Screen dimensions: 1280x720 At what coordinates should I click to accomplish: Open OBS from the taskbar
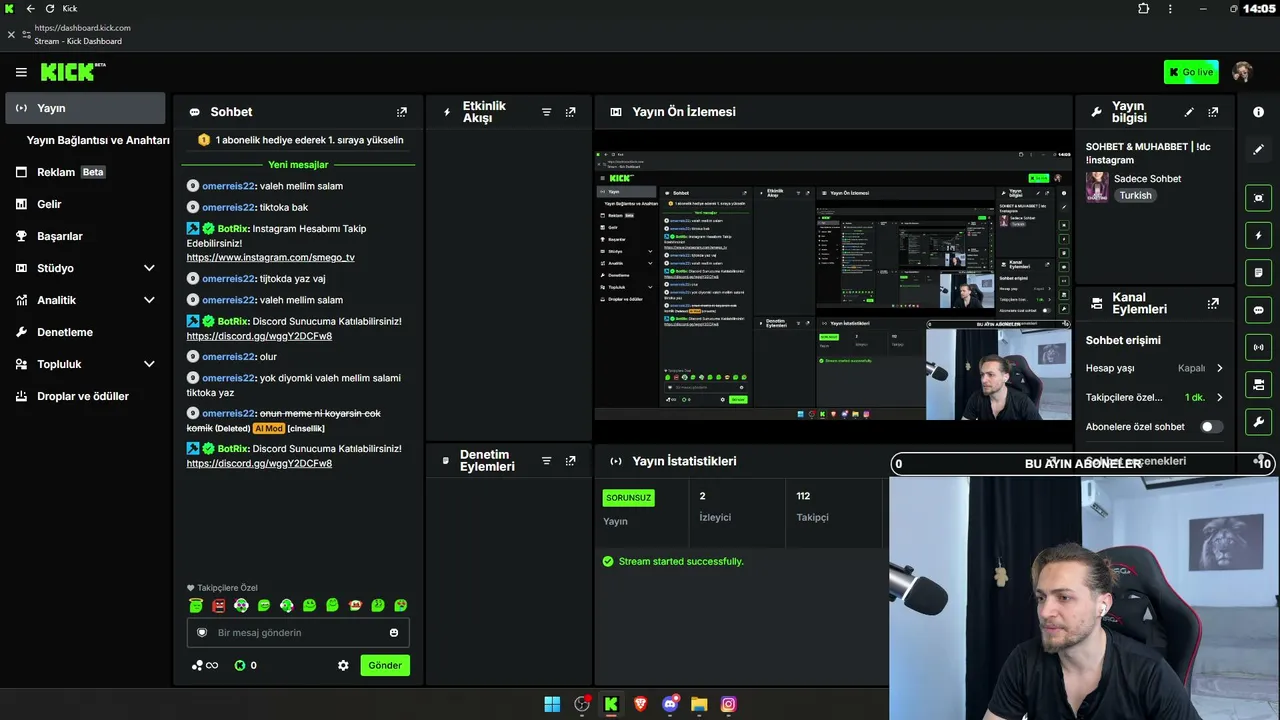coord(582,704)
